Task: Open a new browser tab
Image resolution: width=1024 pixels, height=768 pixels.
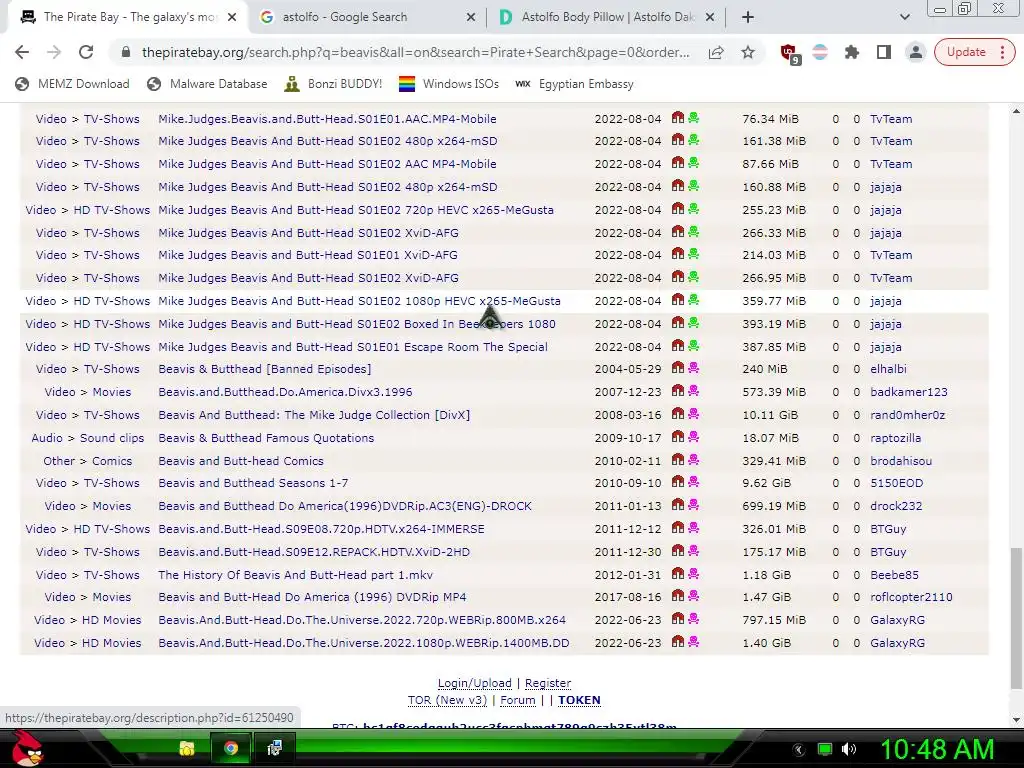Action: click(748, 17)
